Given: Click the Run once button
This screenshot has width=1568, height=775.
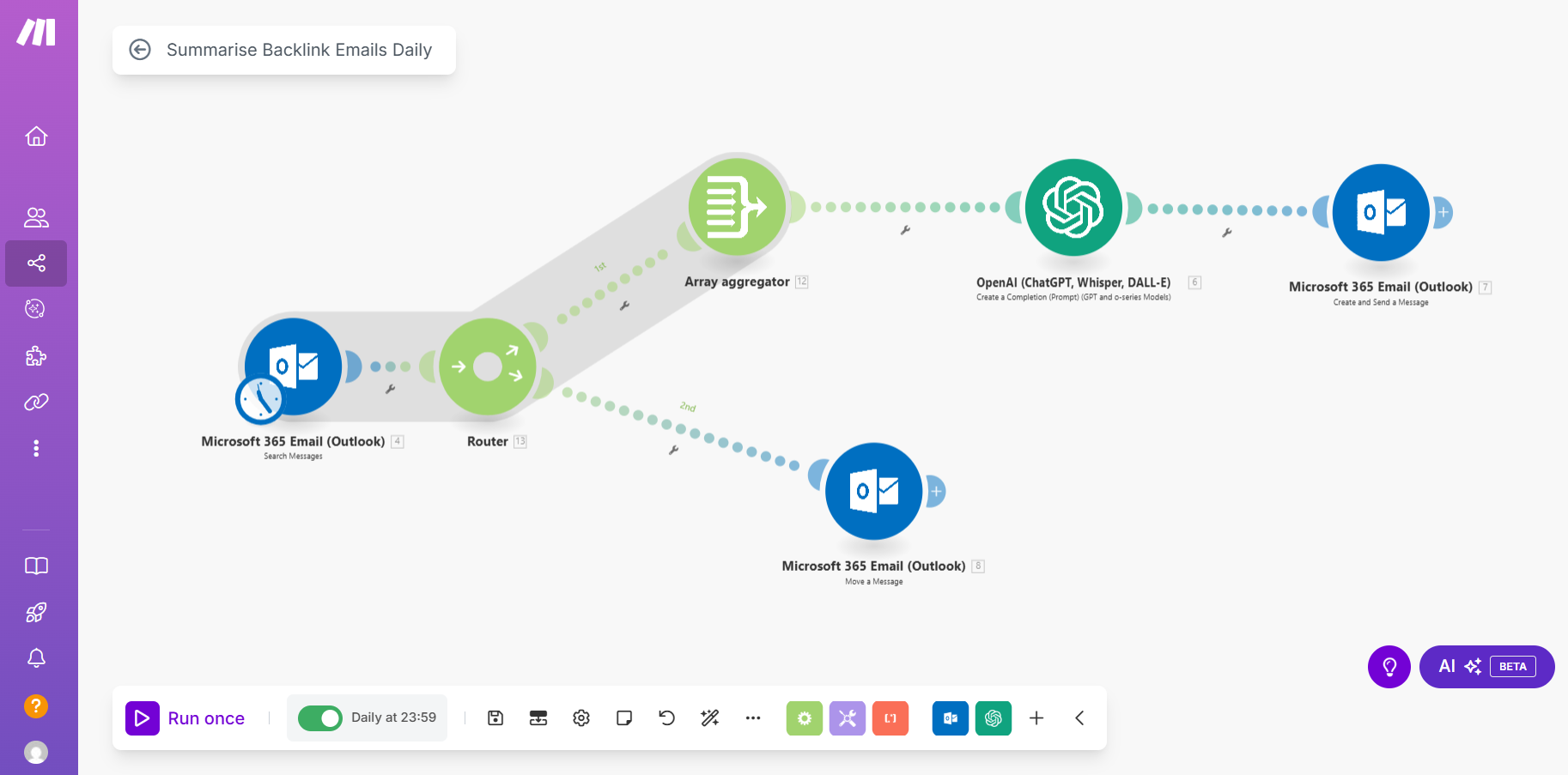Looking at the screenshot, I should [185, 718].
